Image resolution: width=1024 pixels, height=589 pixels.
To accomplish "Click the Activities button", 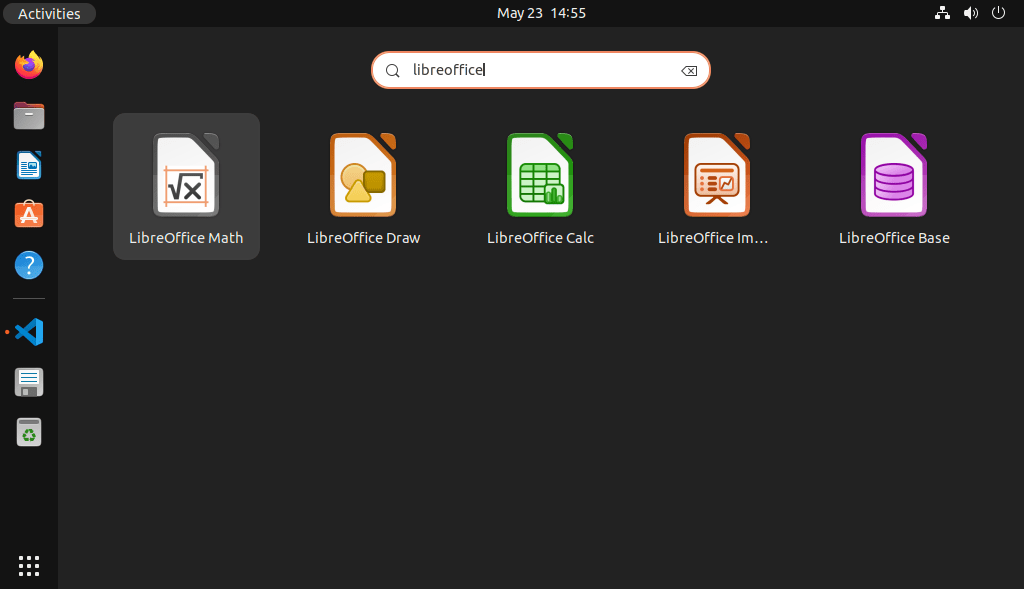I will 49,13.
